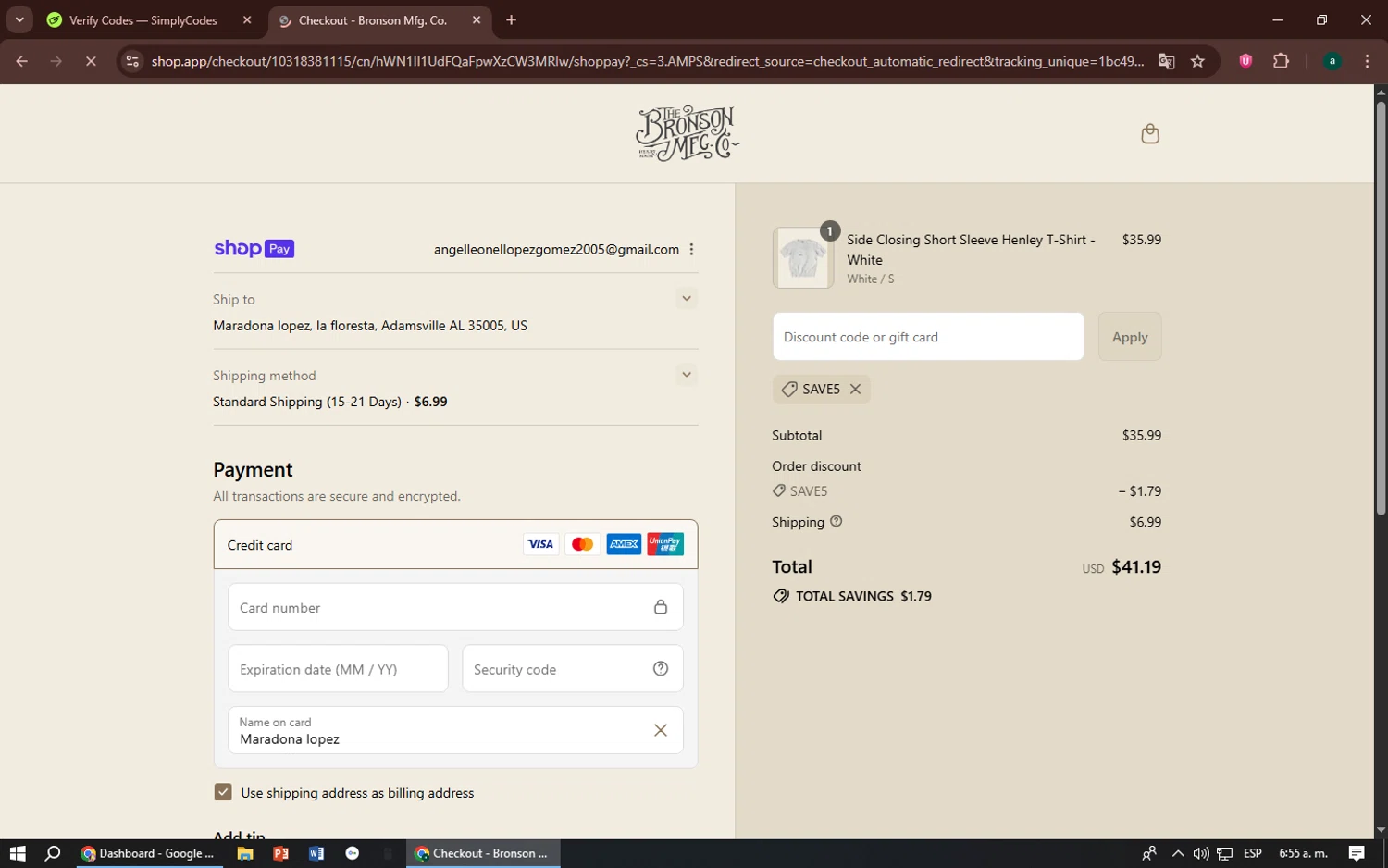Uncheck Use shipping address as billing address
The height and width of the screenshot is (868, 1388).
223,792
